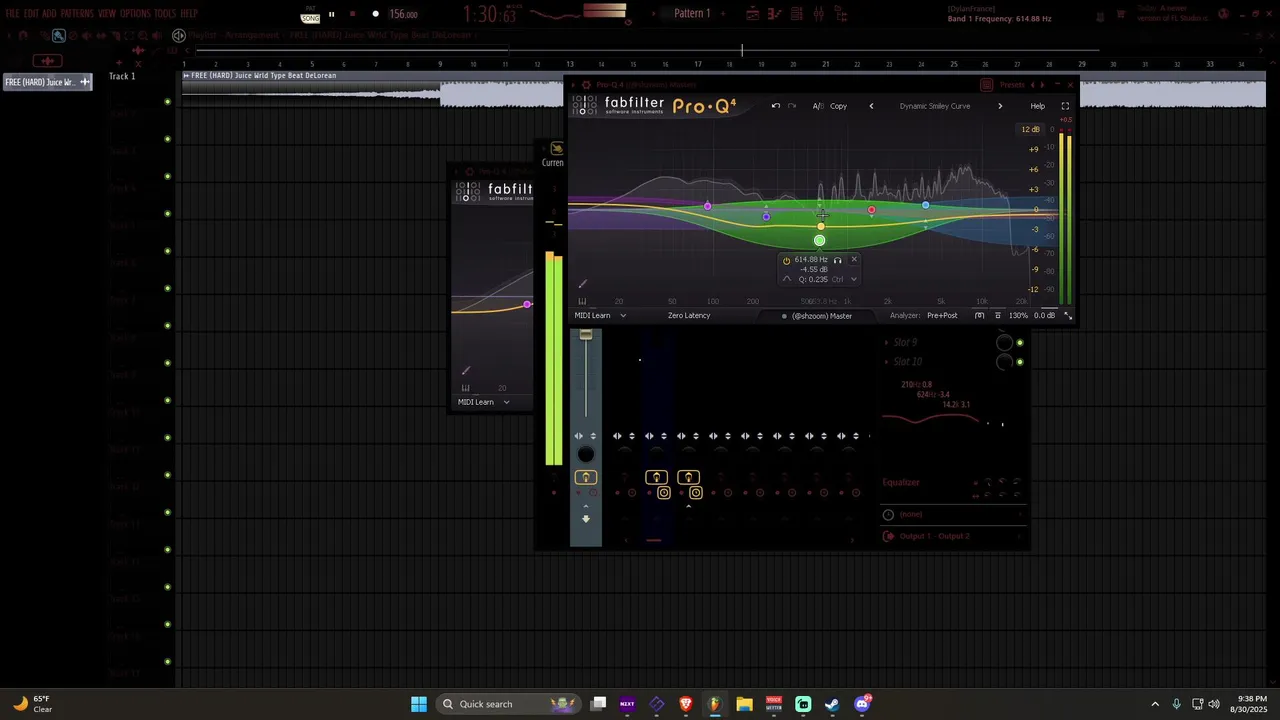
Task: Adjust the 130% output scale value
Action: [1018, 316]
